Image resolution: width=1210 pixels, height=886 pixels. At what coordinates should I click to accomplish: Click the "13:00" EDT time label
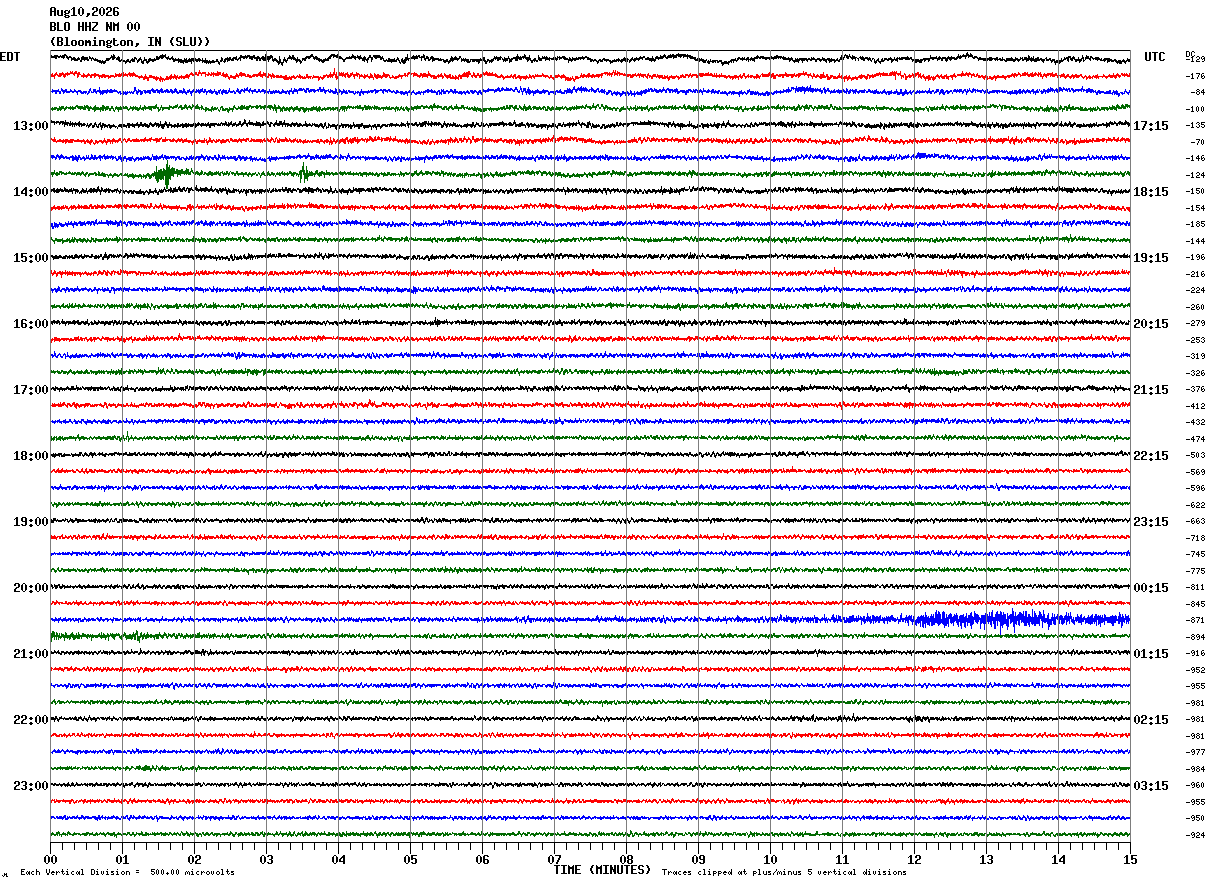tap(30, 126)
